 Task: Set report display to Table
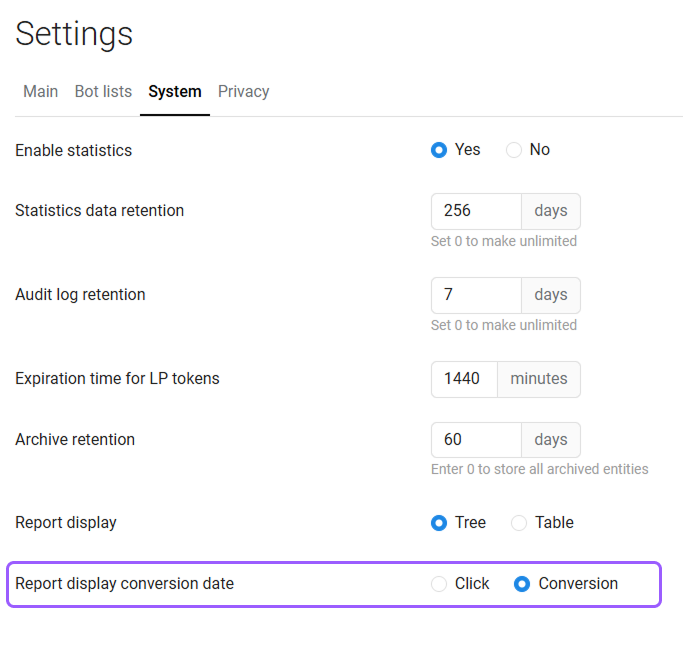(519, 523)
